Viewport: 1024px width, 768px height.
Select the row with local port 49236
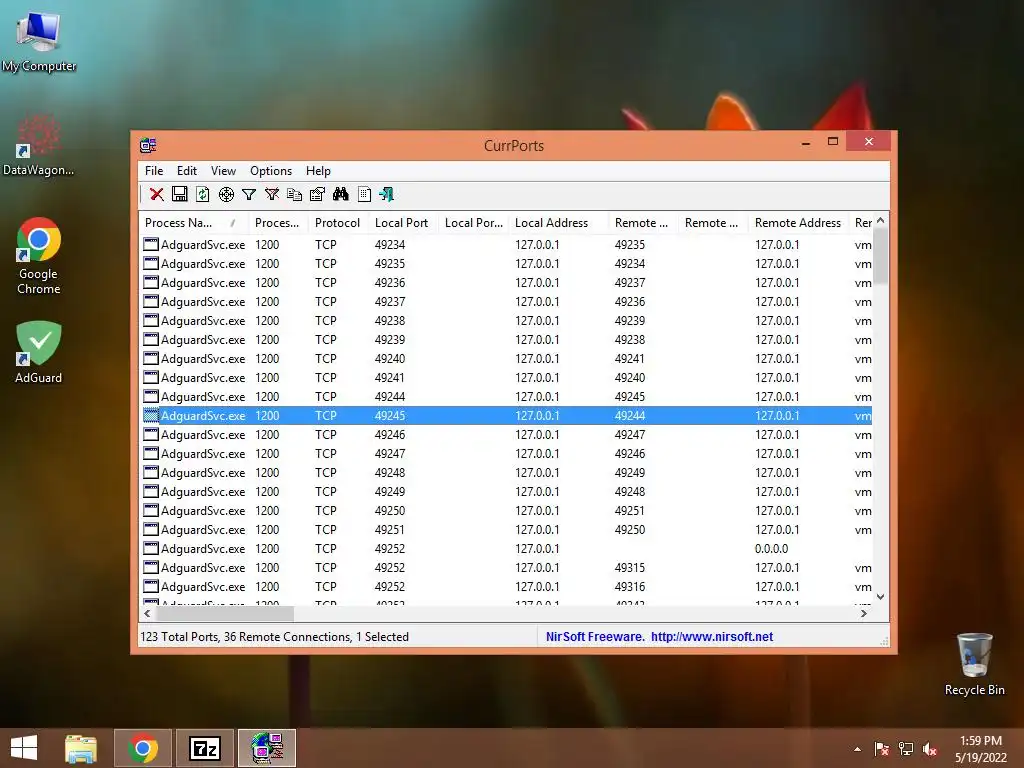507,283
